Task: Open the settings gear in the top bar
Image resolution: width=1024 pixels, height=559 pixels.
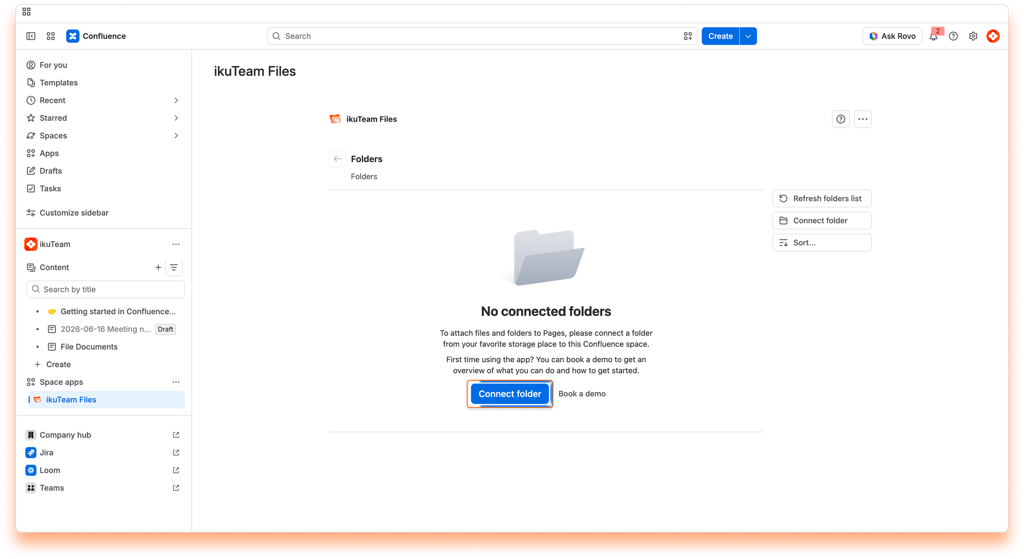Action: (973, 36)
